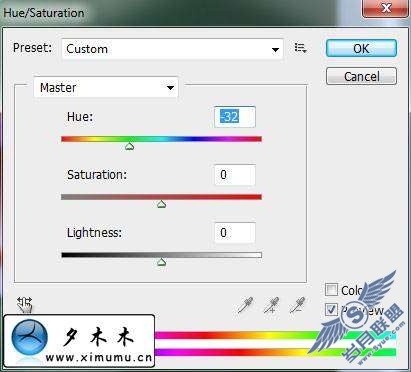Pick the Eyedropper tool
Viewport: 411px width, 372px height.
pos(245,305)
